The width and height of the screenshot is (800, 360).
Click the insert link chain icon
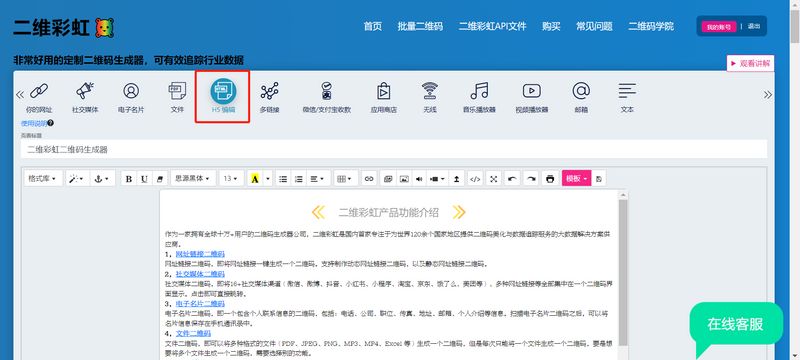369,178
